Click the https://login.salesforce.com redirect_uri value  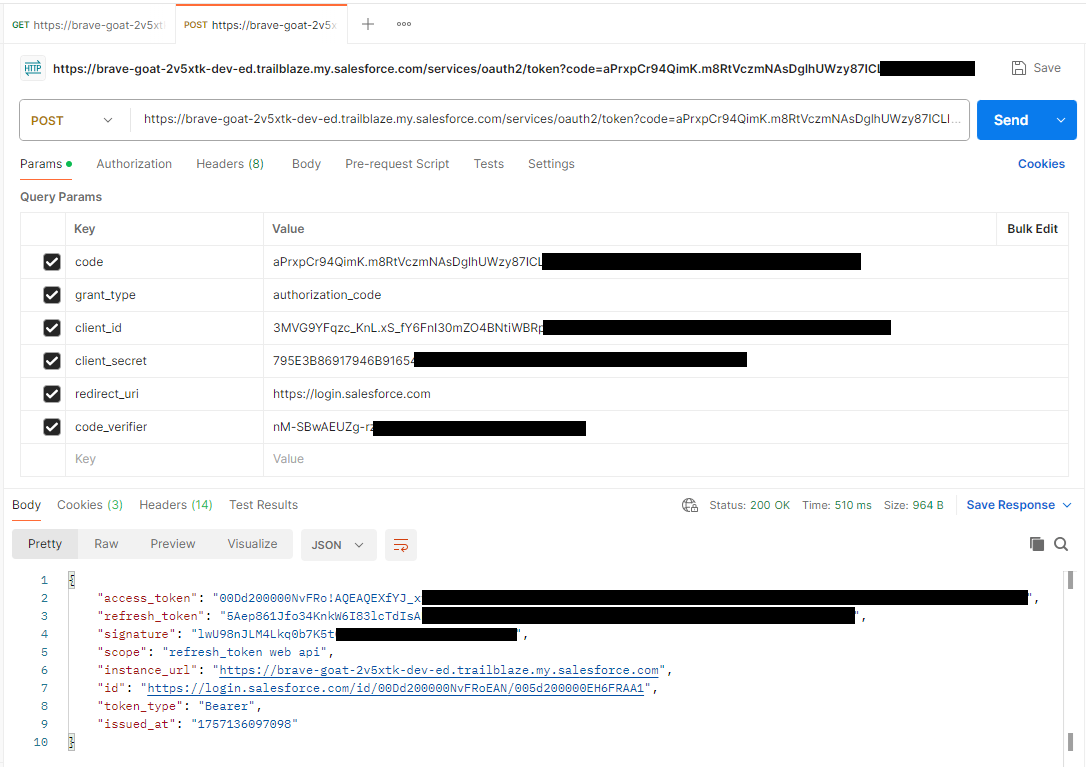(x=352, y=394)
